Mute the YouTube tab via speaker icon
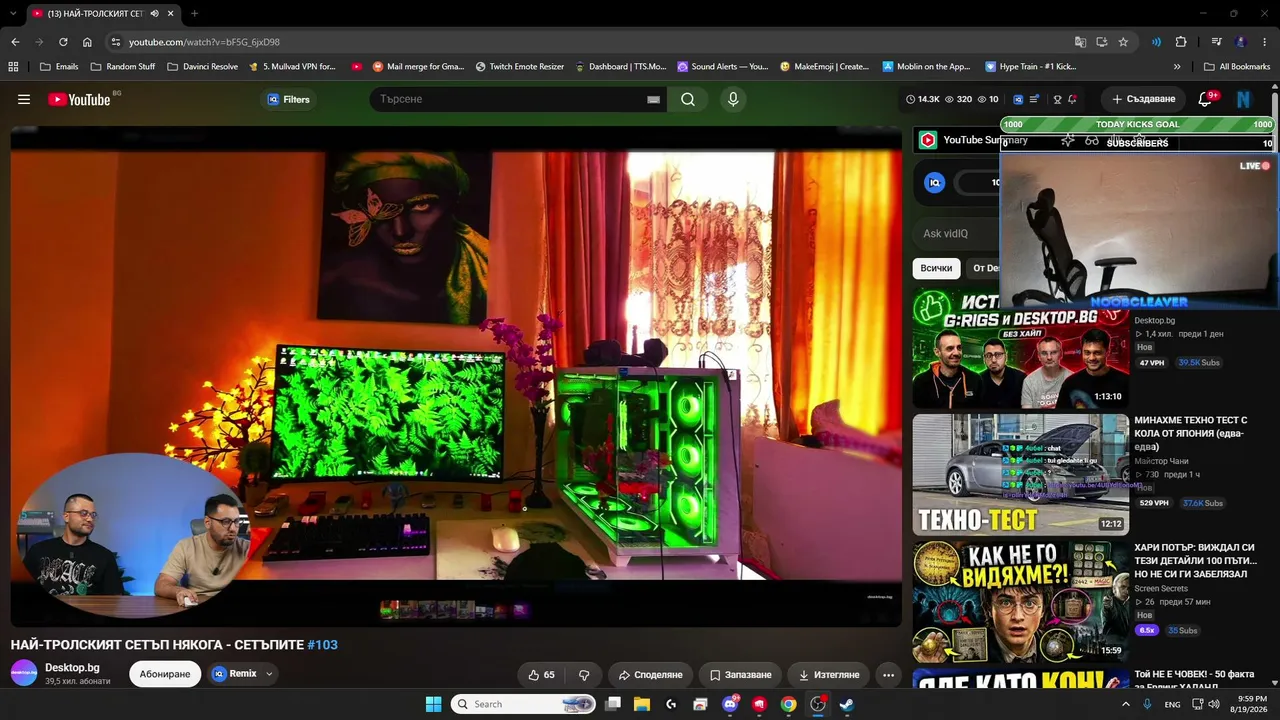Screen dimensions: 1280x720 point(154,13)
